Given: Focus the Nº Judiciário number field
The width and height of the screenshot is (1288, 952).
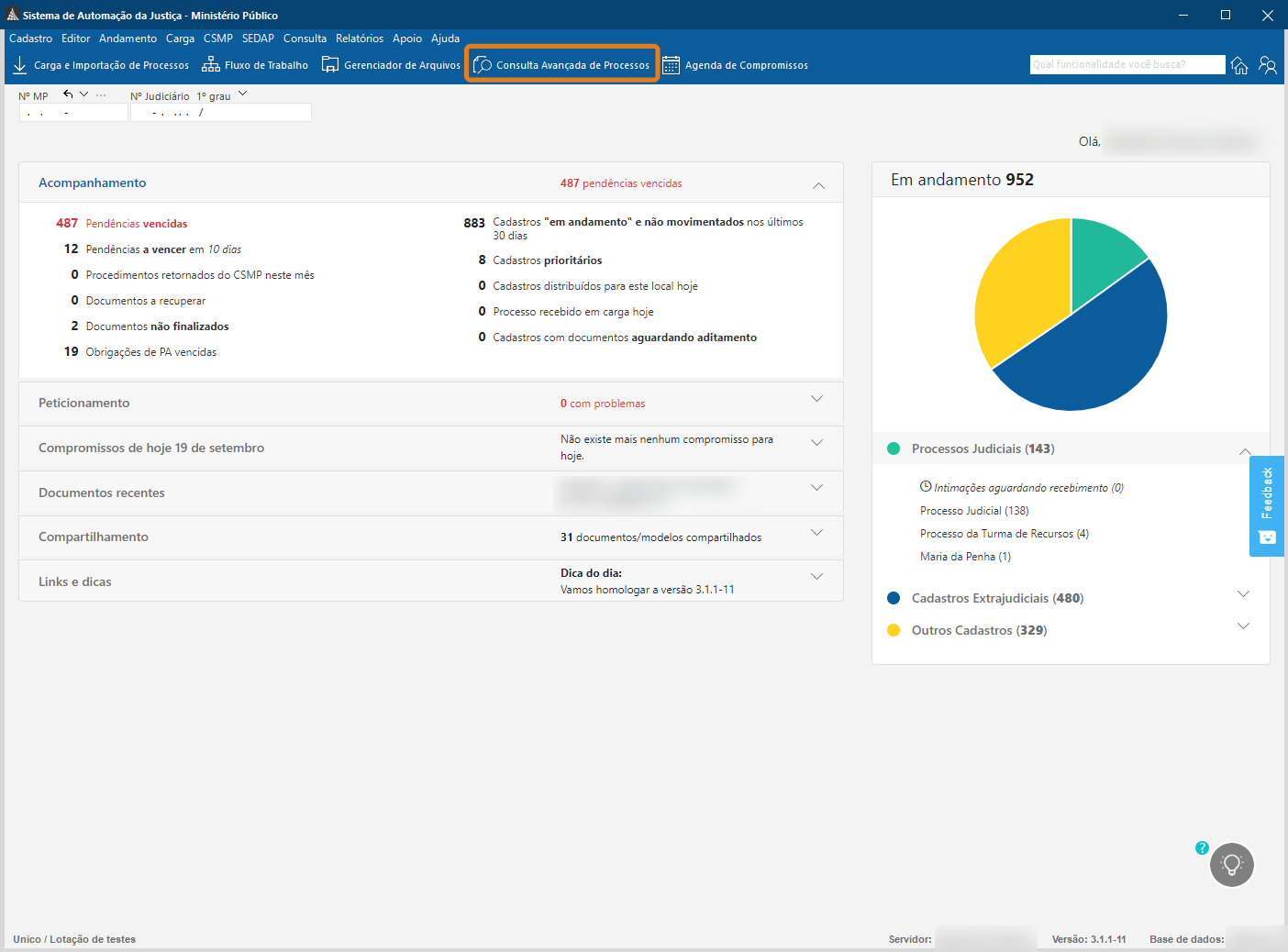Looking at the screenshot, I should click(220, 113).
